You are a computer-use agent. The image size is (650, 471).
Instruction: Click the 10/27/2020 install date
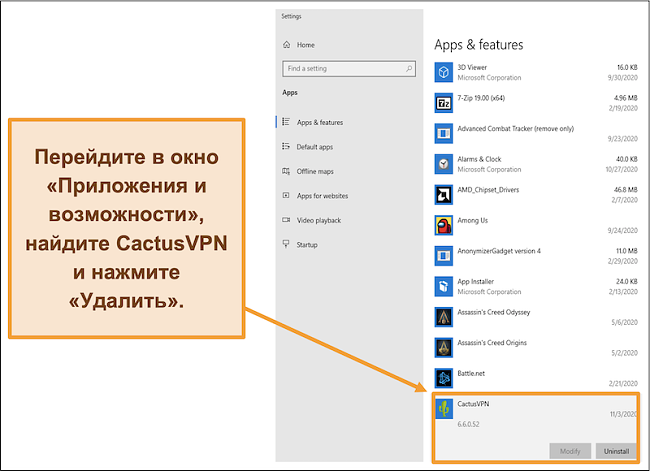pos(621,169)
